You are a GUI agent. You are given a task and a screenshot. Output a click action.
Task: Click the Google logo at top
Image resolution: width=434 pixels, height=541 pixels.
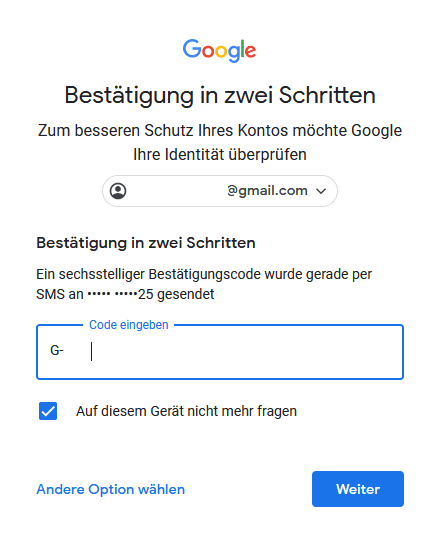[x=219, y=50]
